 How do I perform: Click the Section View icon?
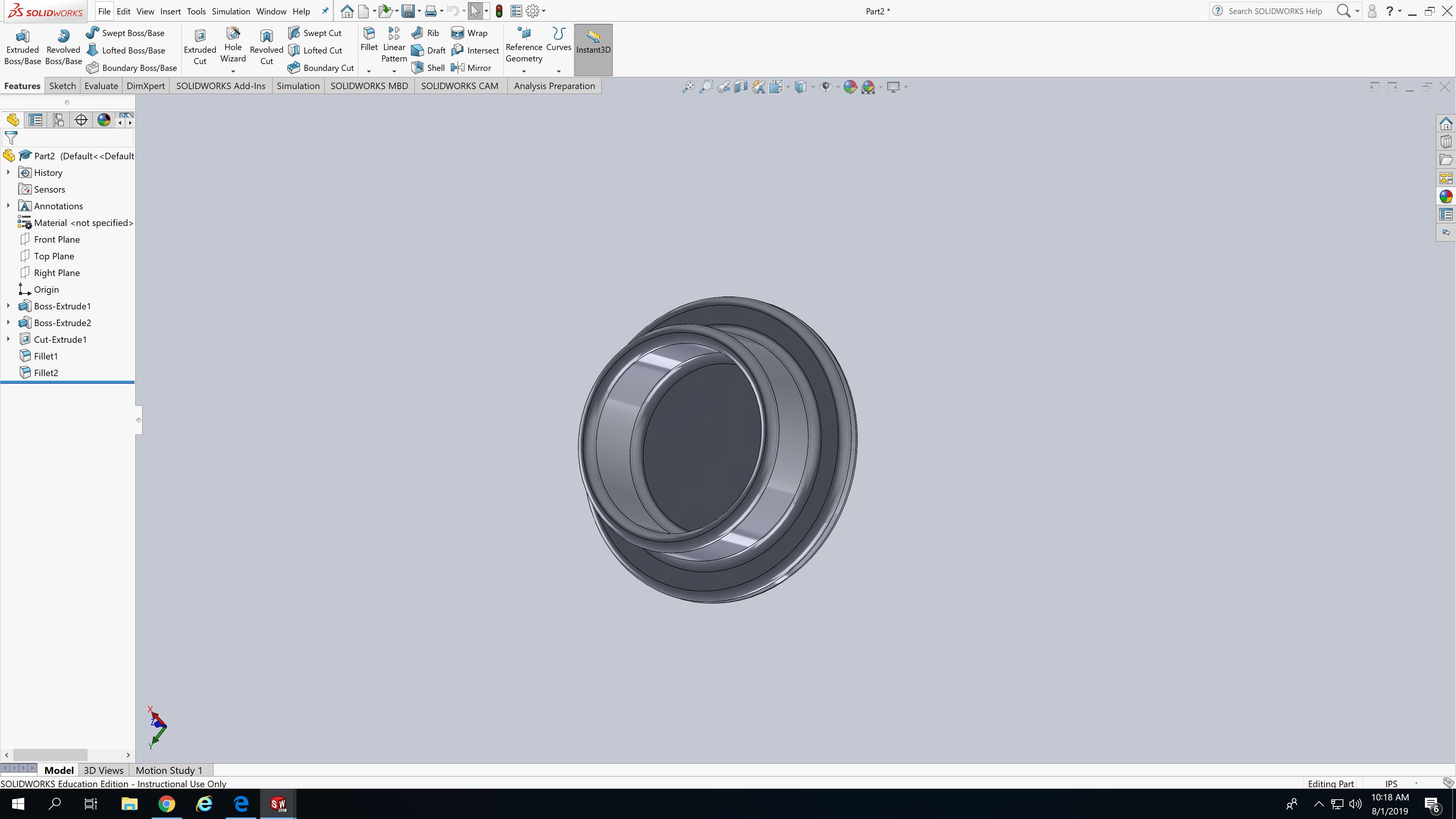coord(741,87)
